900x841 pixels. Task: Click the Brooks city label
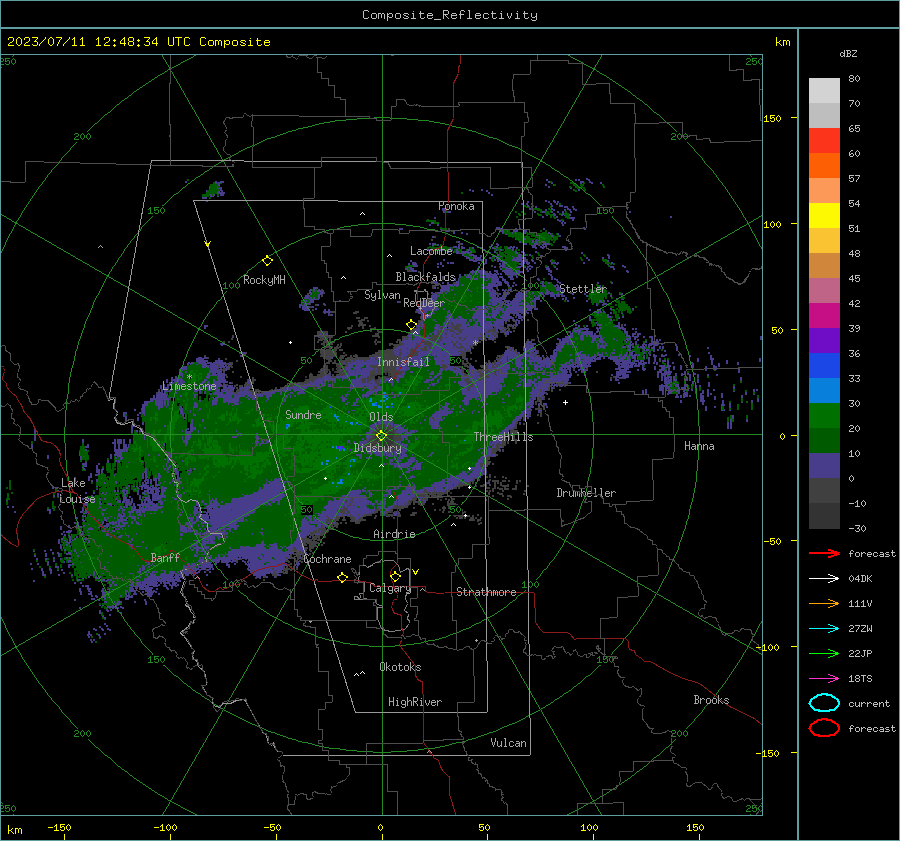click(711, 700)
